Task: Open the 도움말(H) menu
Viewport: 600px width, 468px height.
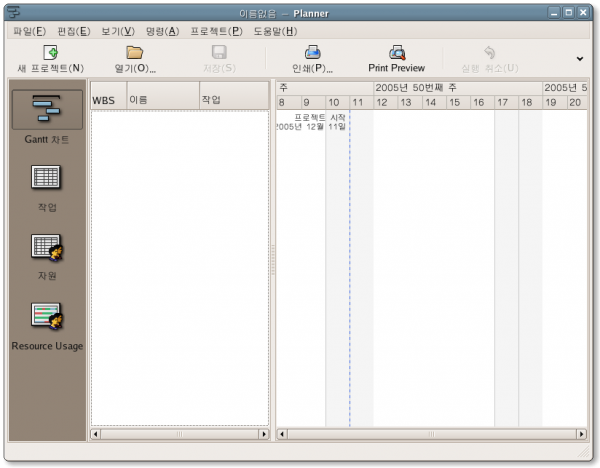Action: click(275, 31)
